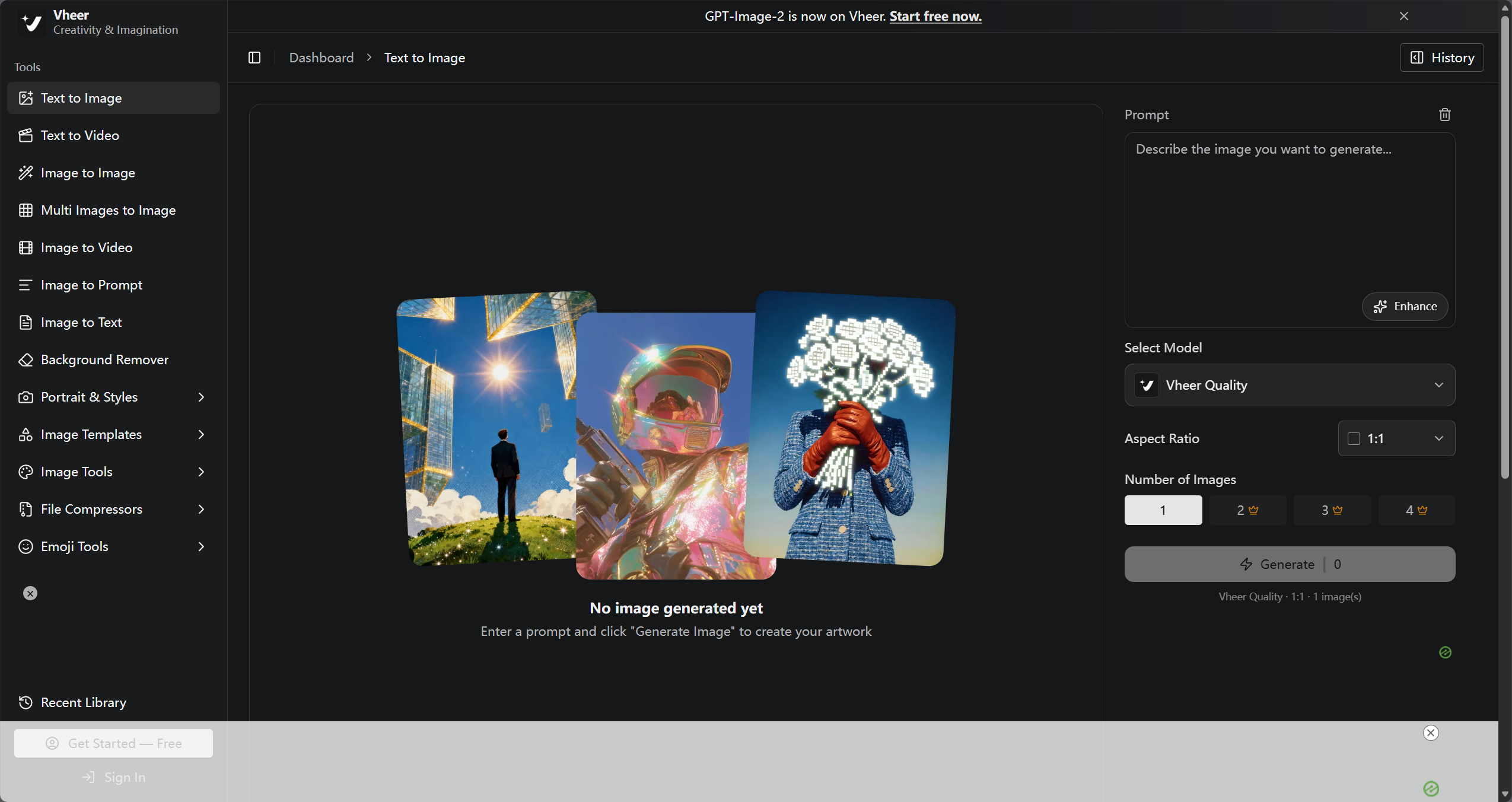Open the Multi Images to Image tool
The height and width of the screenshot is (802, 1512).
113,210
